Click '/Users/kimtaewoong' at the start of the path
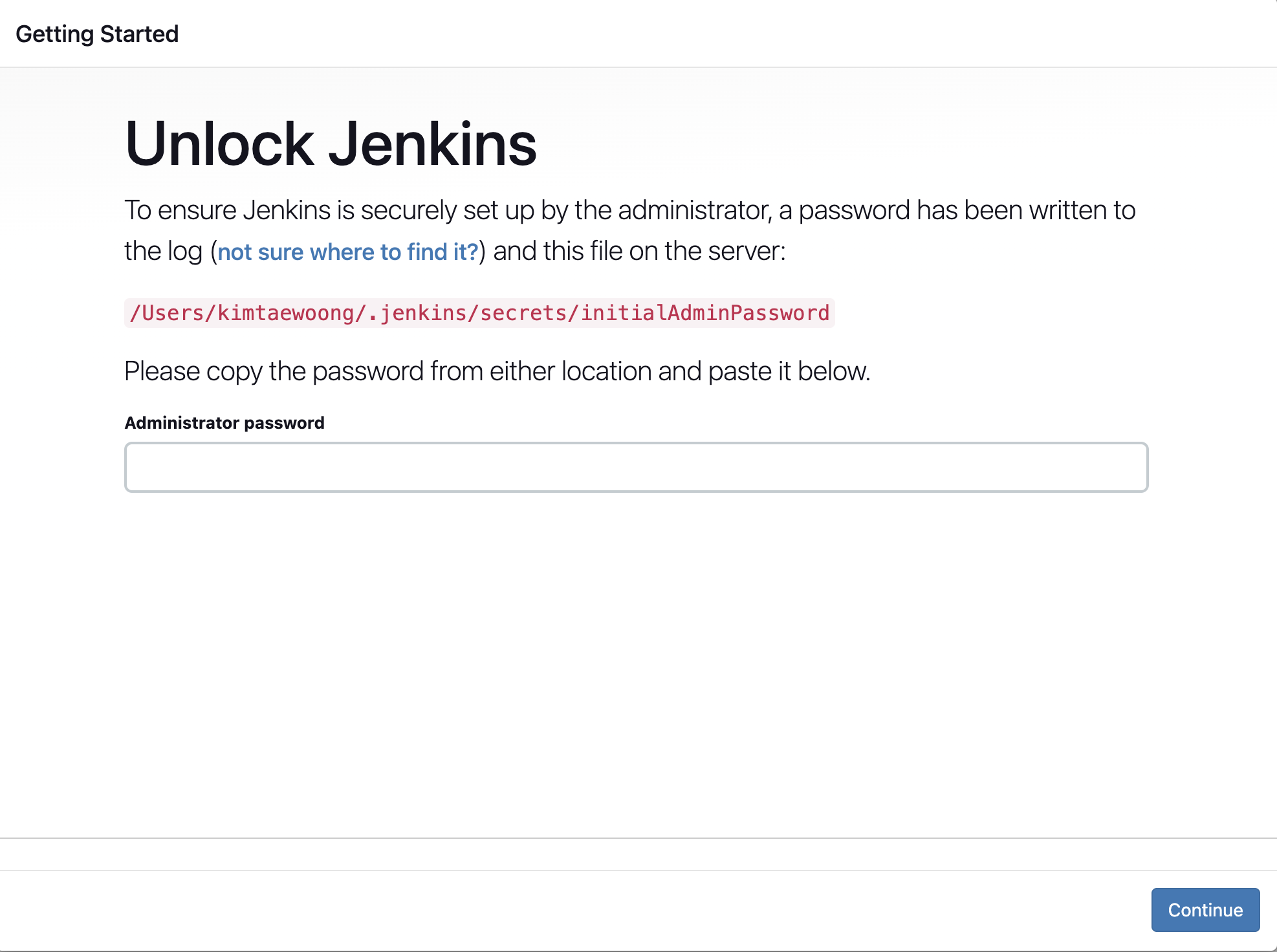The image size is (1277, 952). point(243,313)
